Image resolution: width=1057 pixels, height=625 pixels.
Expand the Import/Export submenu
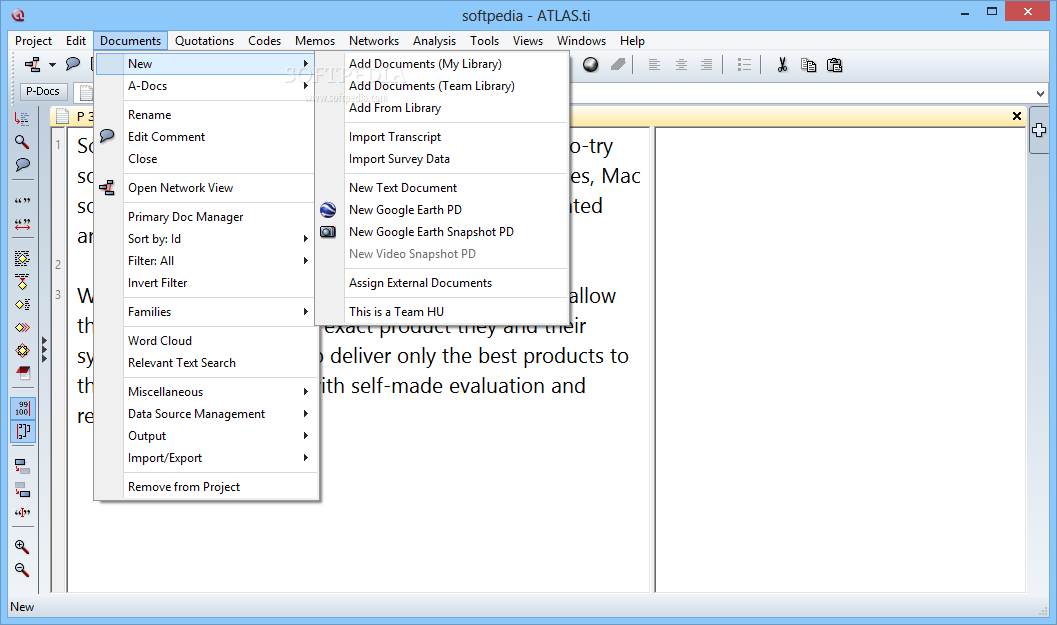(205, 458)
